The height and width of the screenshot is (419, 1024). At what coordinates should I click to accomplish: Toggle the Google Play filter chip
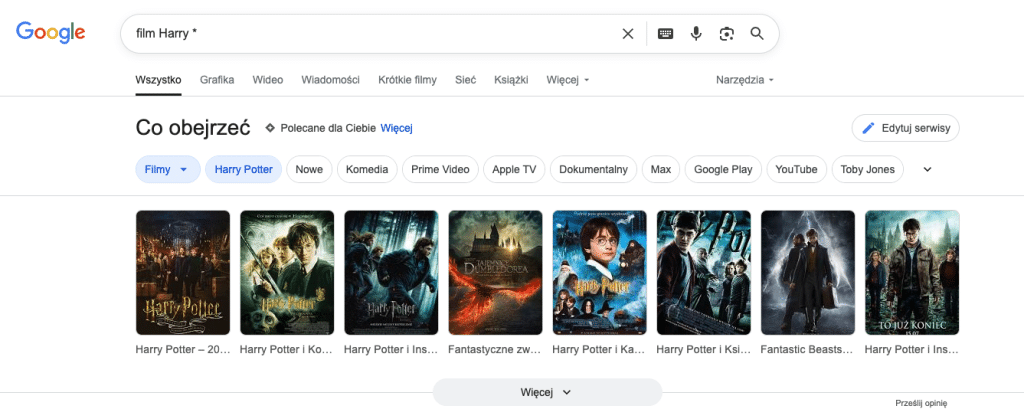(x=723, y=170)
